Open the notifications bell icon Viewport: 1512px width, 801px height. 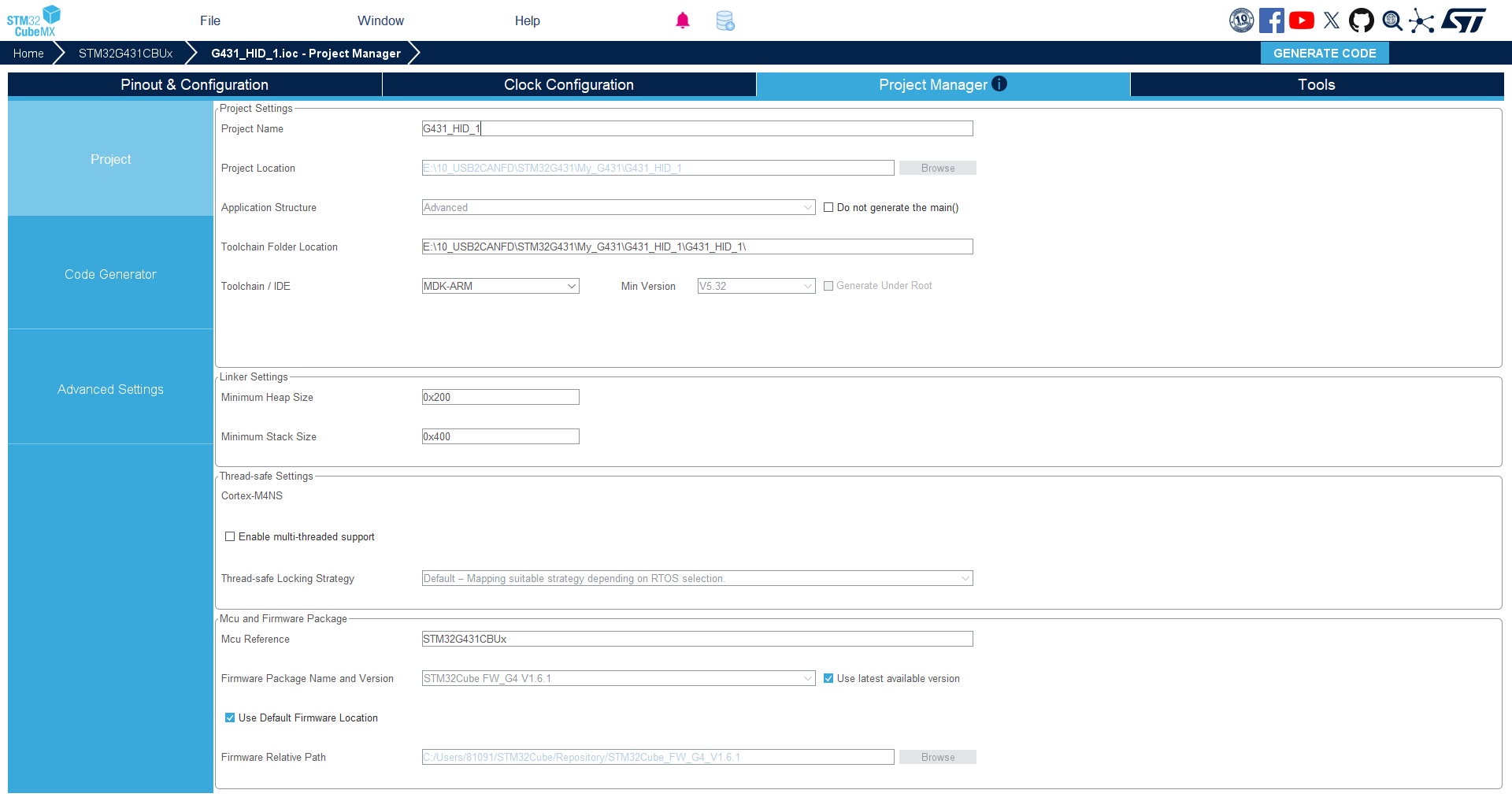click(683, 20)
